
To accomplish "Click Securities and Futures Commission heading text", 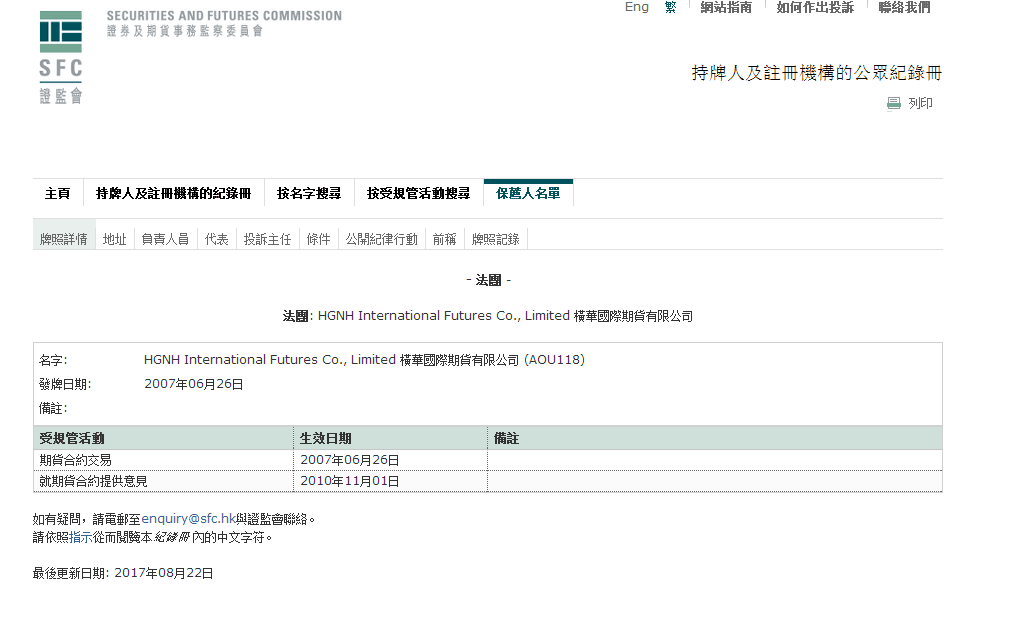I will tap(224, 16).
